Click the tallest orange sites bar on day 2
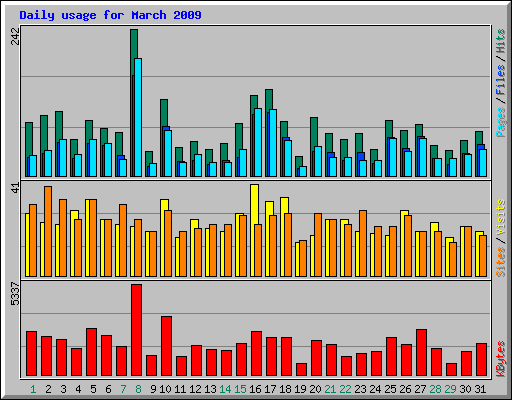This screenshot has height=400, width=512. 48,231
